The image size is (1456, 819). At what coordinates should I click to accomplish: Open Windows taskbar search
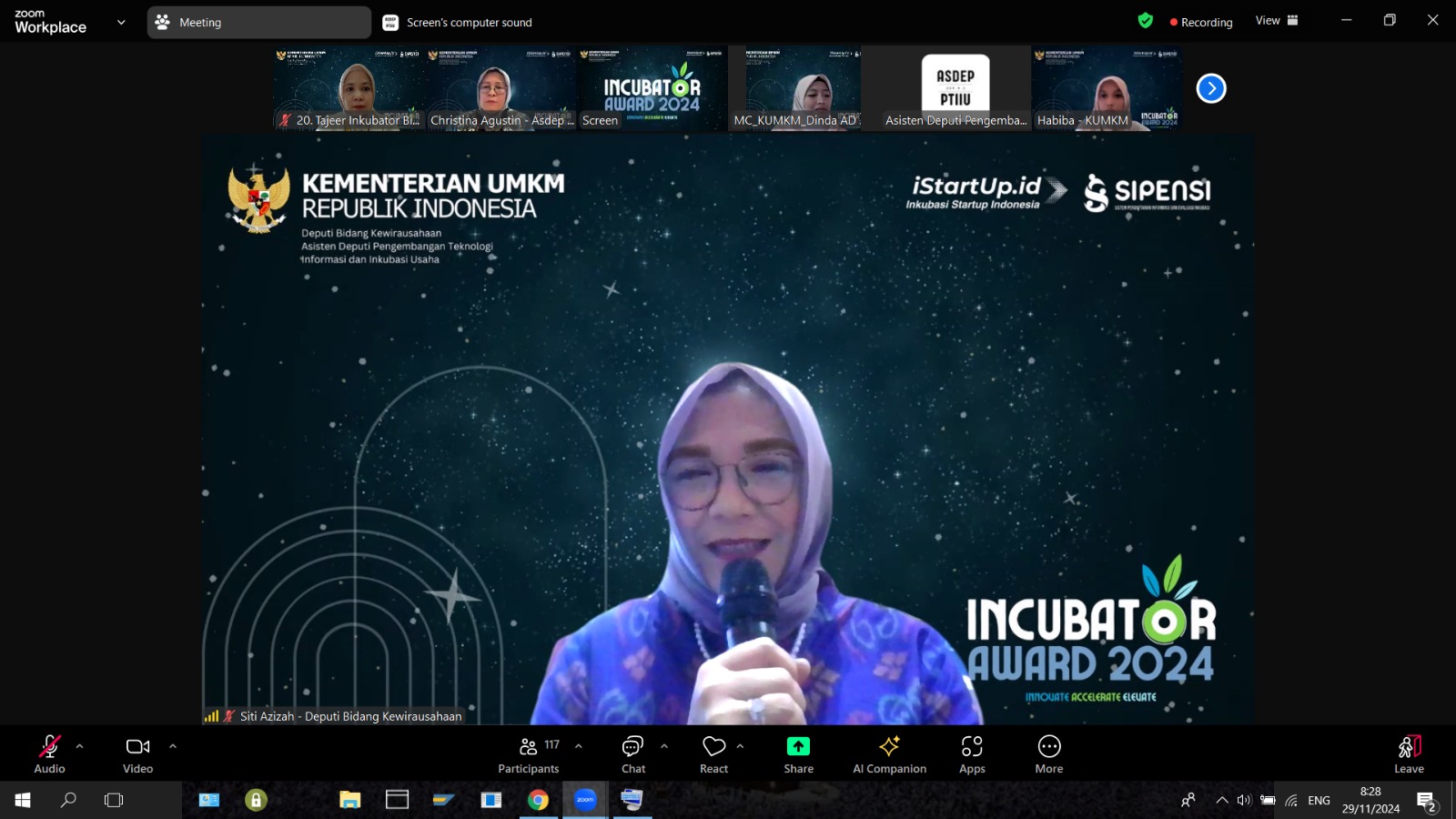(x=68, y=800)
